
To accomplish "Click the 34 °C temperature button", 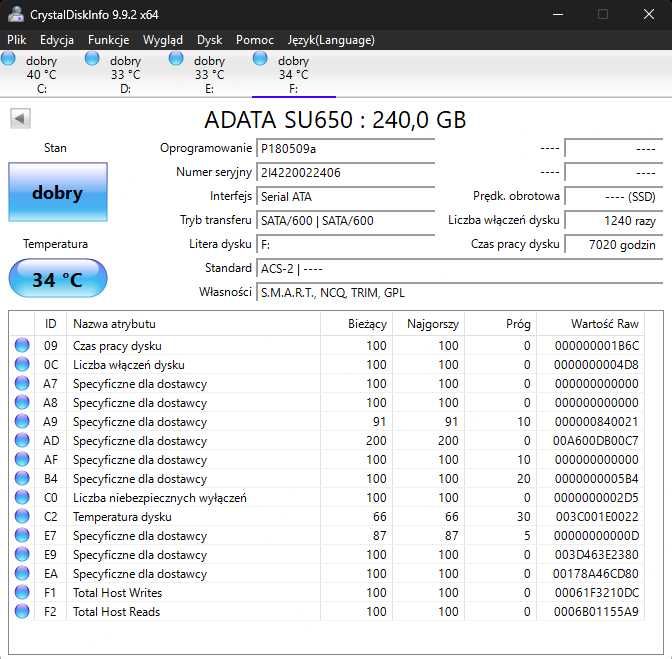I will [x=58, y=279].
